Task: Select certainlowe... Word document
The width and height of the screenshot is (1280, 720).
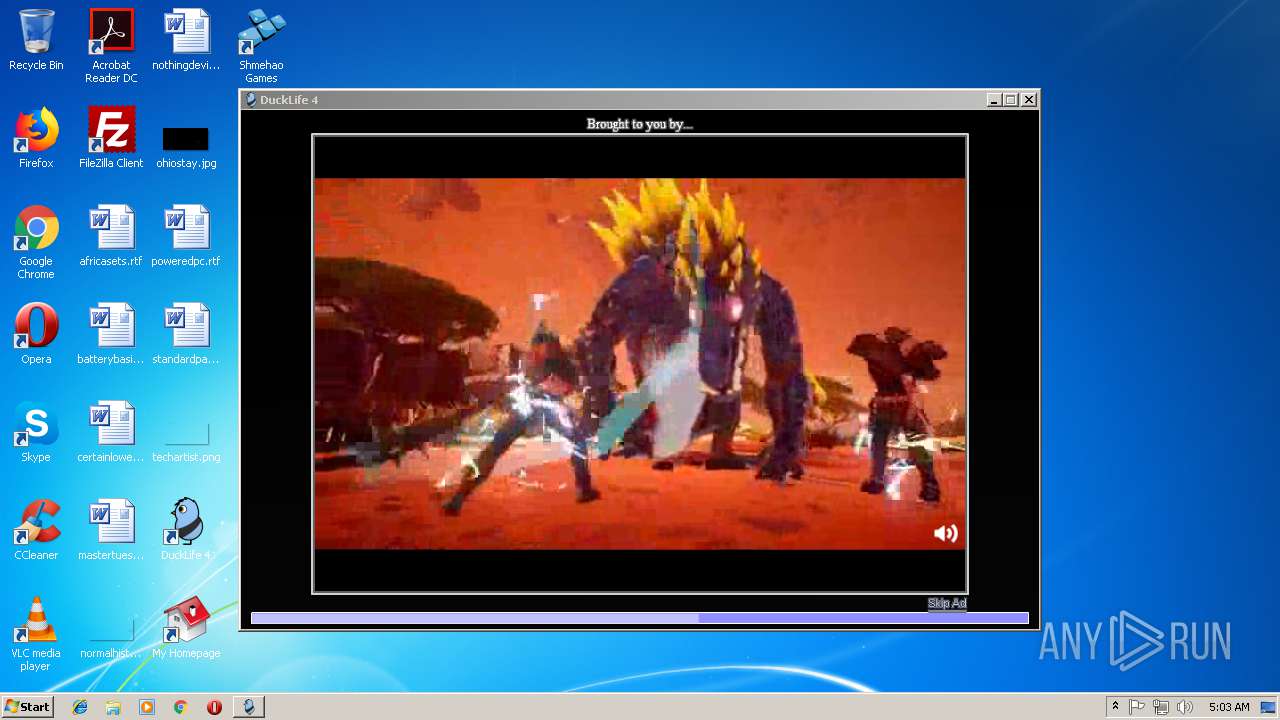Action: [x=111, y=433]
